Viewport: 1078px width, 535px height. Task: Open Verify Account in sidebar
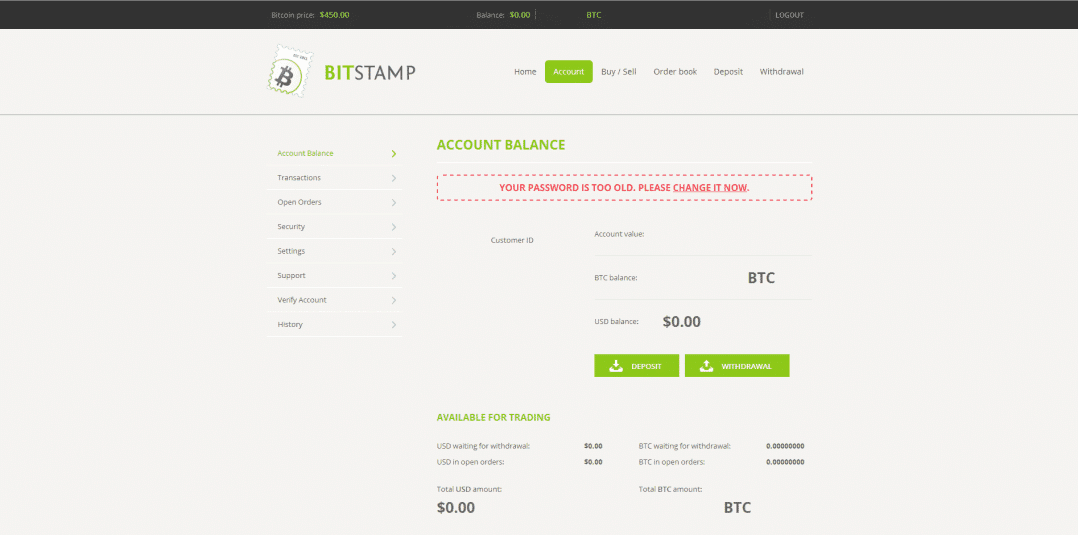tap(333, 300)
